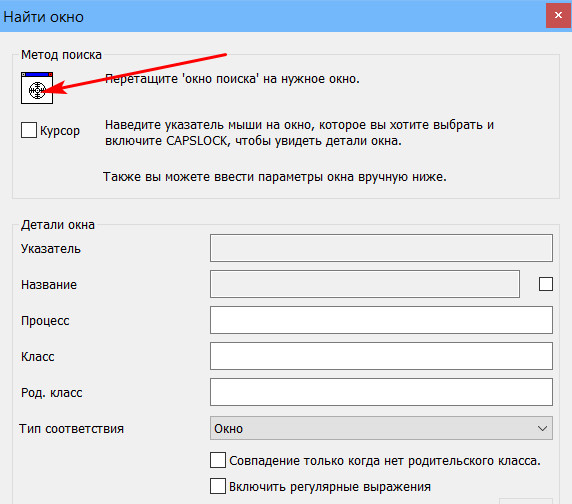The width and height of the screenshot is (572, 504).
Task: Click the Род. класс input field
Action: 381,392
